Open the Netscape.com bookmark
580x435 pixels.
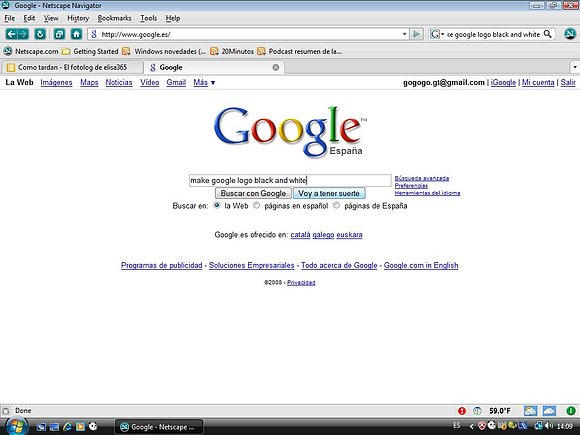(x=31, y=51)
